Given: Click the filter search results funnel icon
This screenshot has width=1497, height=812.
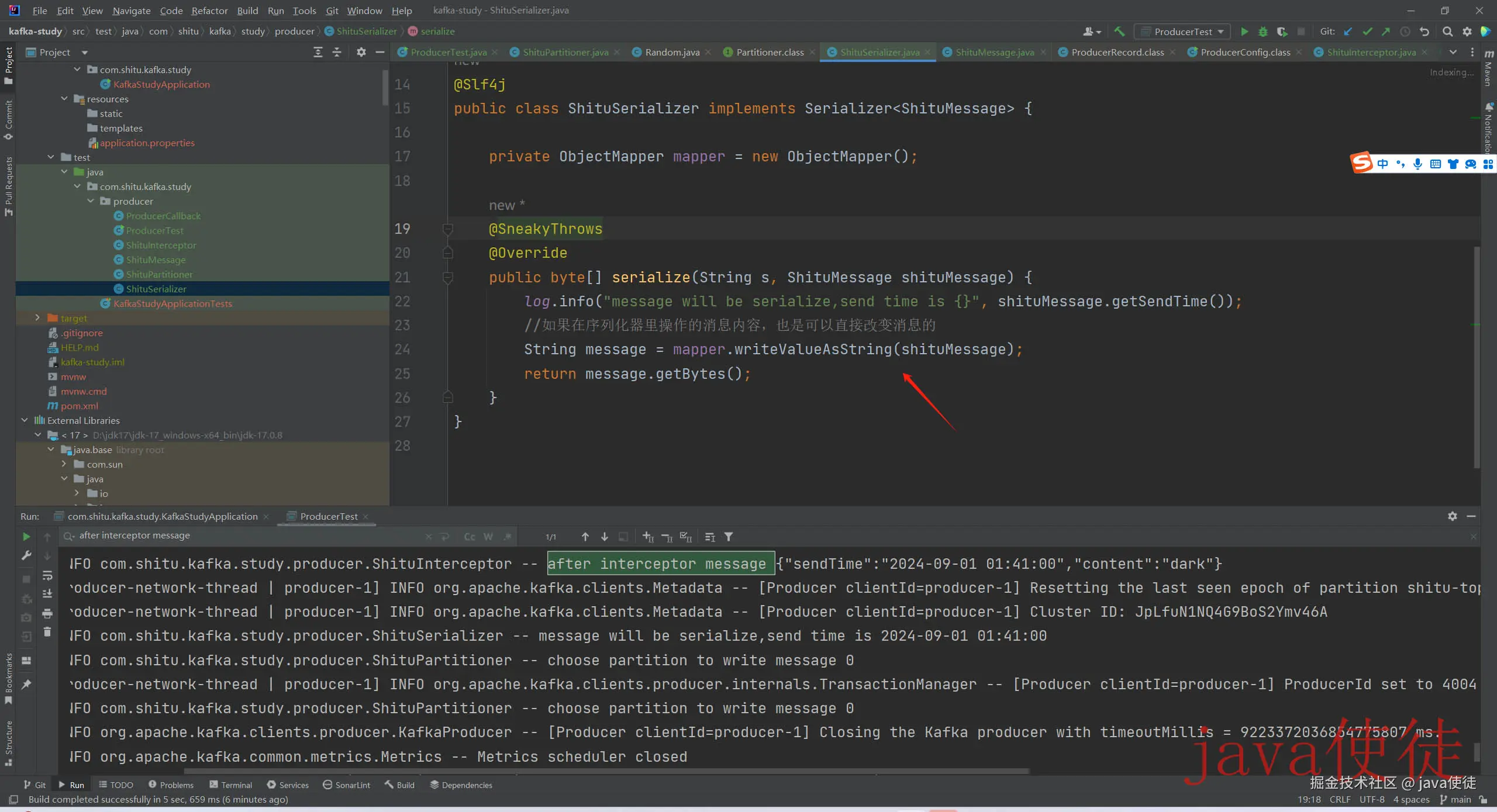Looking at the screenshot, I should 729,537.
